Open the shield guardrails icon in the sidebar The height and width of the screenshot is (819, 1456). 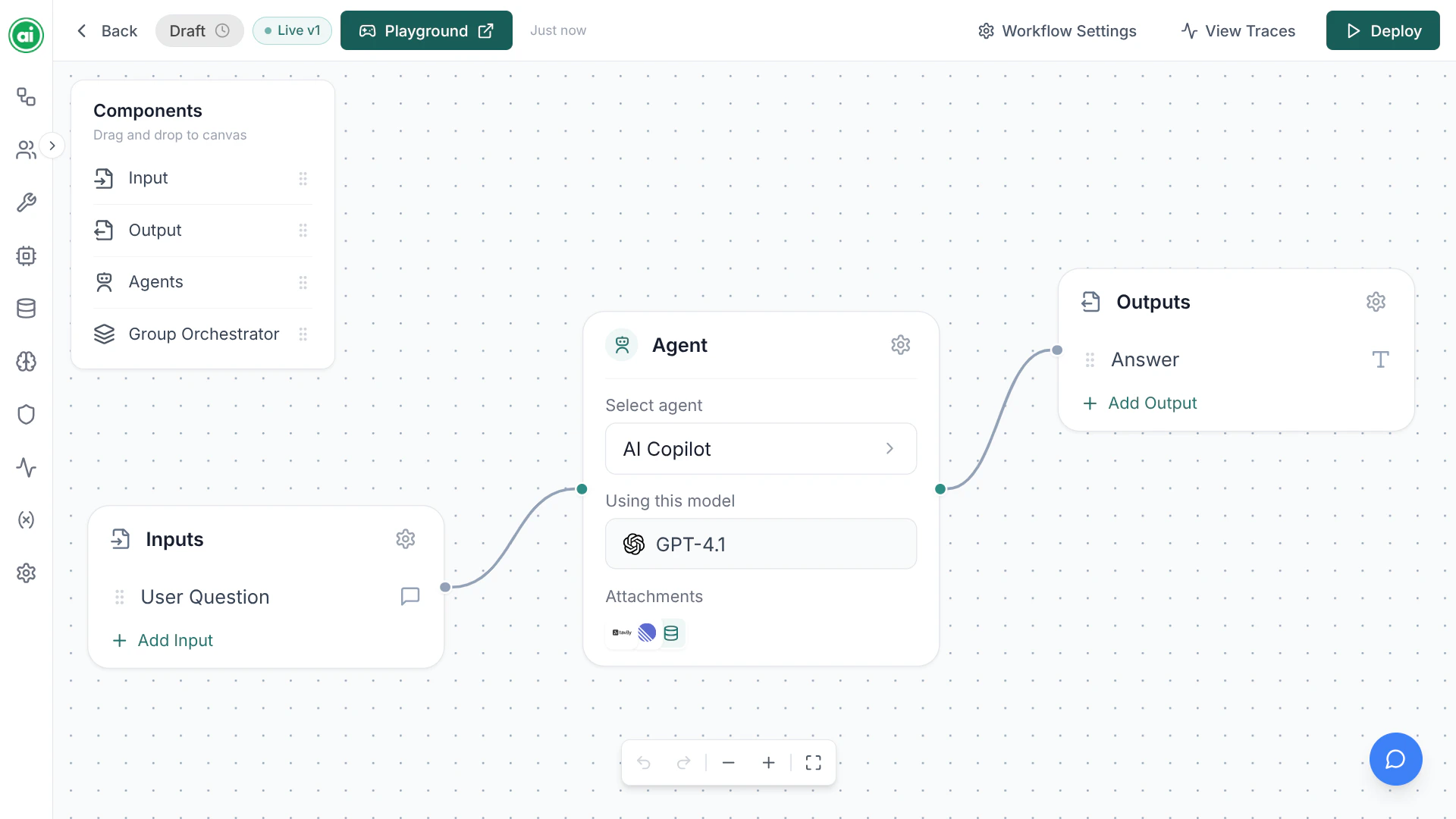(x=27, y=414)
